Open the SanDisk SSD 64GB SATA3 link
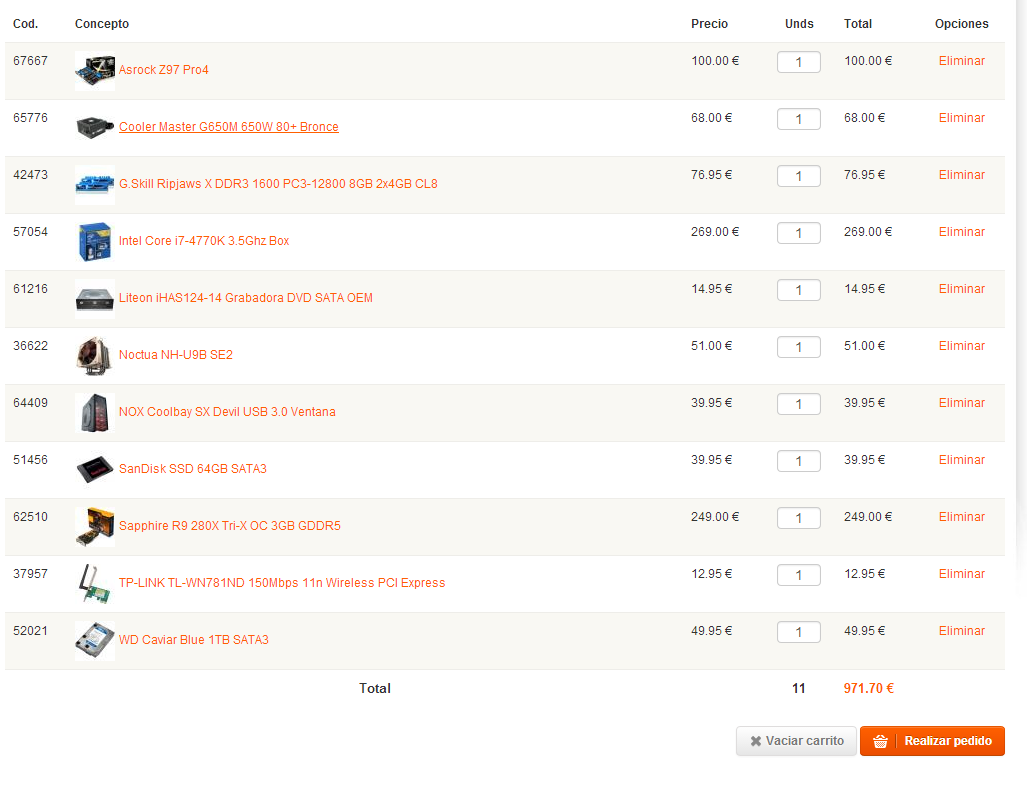This screenshot has width=1027, height=785. coord(193,468)
